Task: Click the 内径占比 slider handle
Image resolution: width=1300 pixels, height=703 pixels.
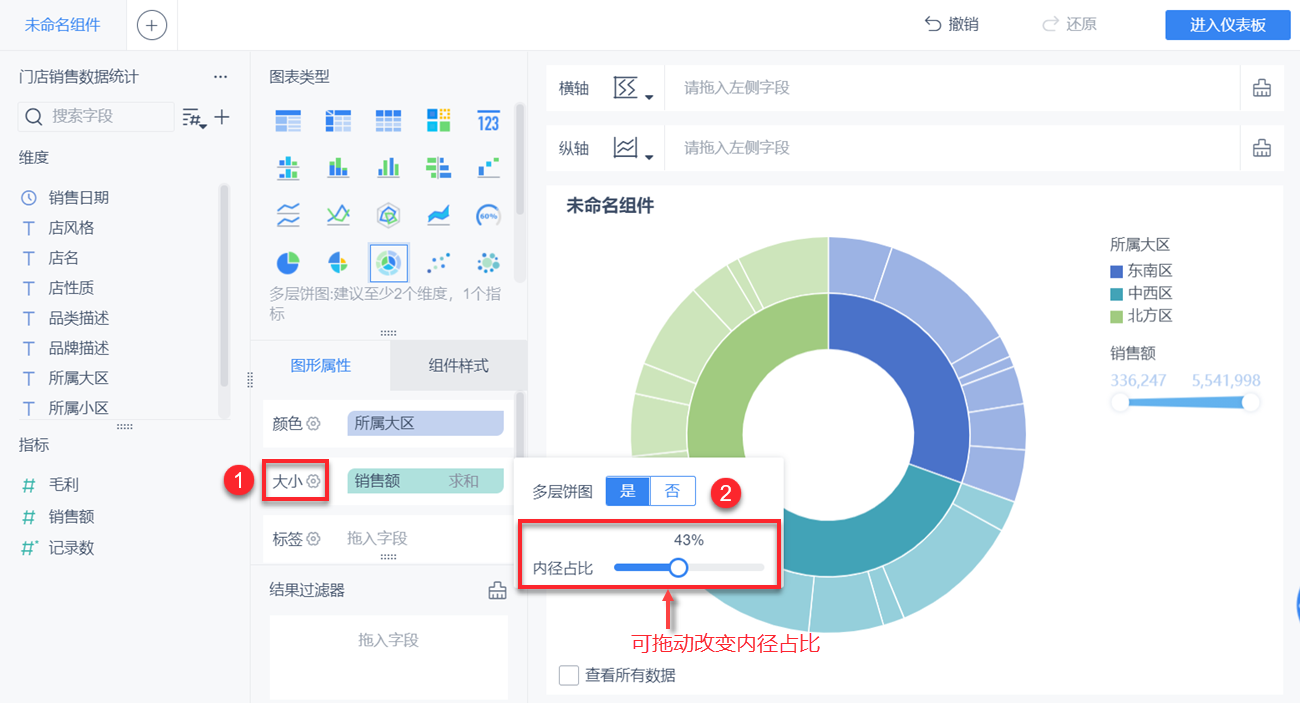Action: click(678, 568)
